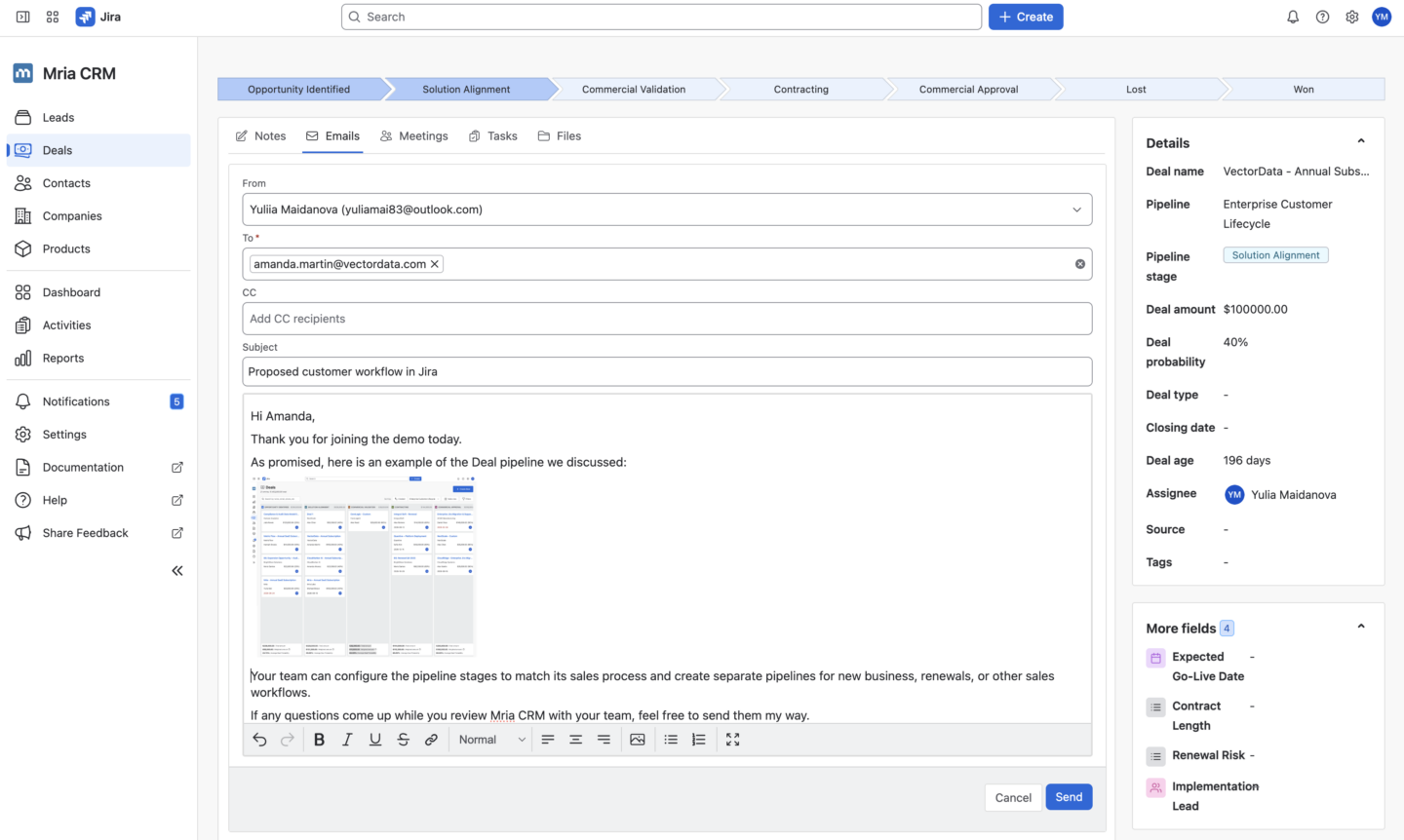This screenshot has height=840, width=1404.
Task: Open Notifications in the sidebar
Action: [98, 401]
